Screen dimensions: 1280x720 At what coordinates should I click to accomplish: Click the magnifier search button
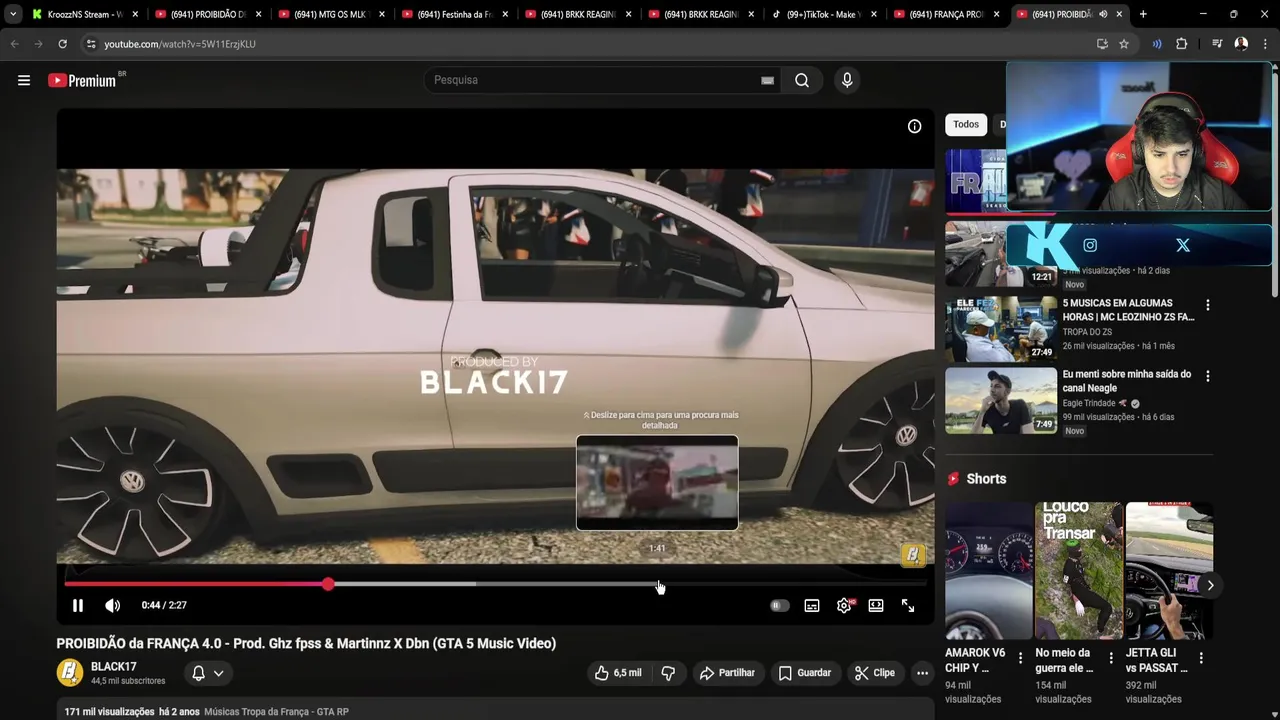coord(802,80)
